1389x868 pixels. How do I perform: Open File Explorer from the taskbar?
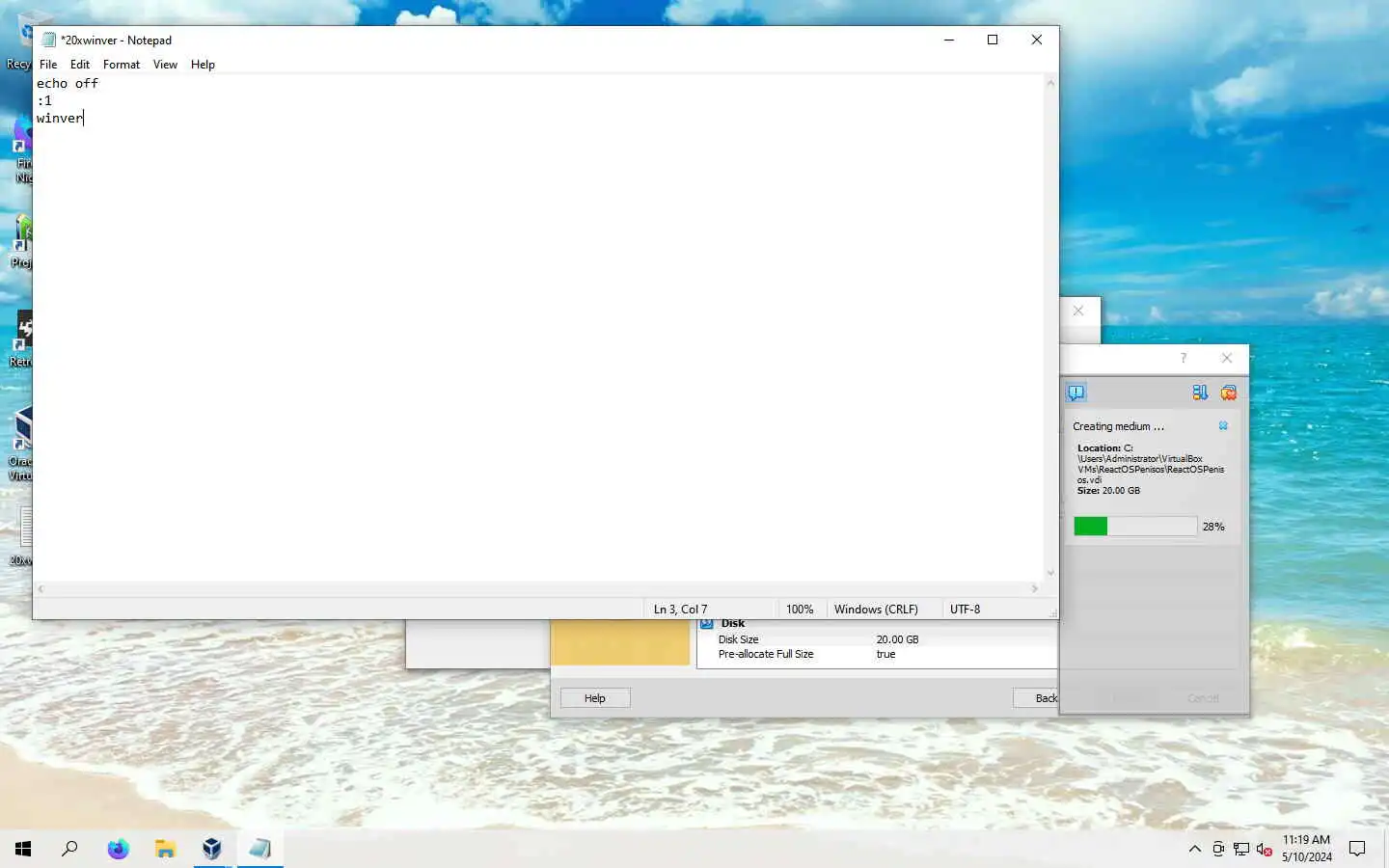pyautogui.click(x=165, y=849)
